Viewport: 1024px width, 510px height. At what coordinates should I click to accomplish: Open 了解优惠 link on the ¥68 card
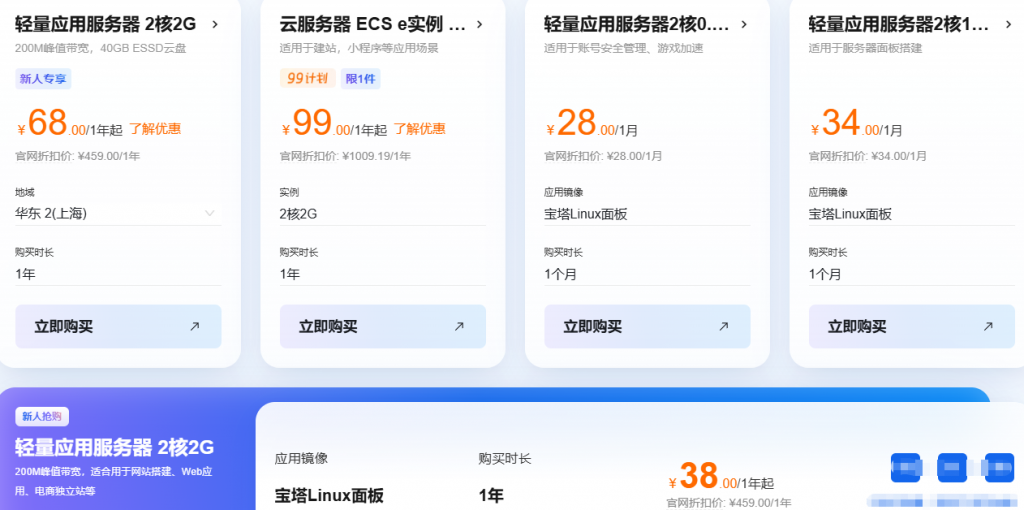pyautogui.click(x=155, y=129)
